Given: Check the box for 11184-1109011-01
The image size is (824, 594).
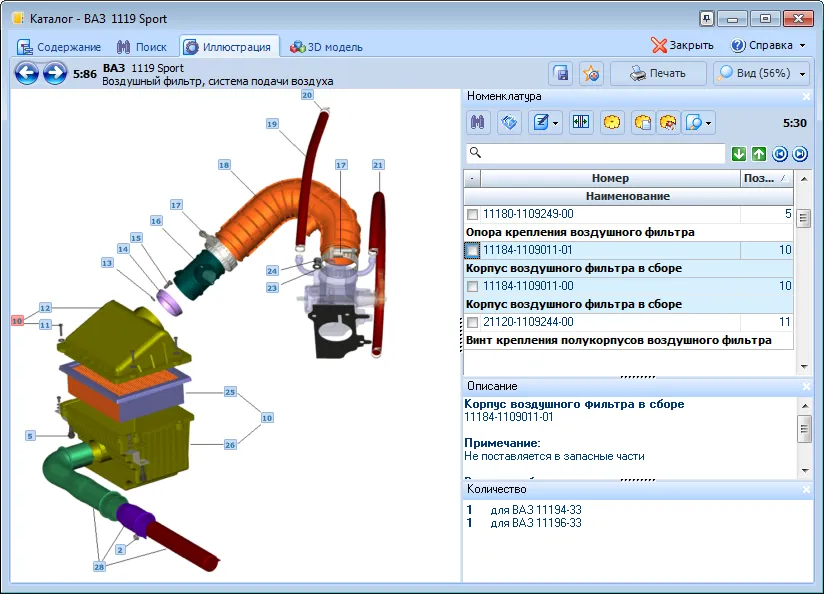Looking at the screenshot, I should (472, 250).
